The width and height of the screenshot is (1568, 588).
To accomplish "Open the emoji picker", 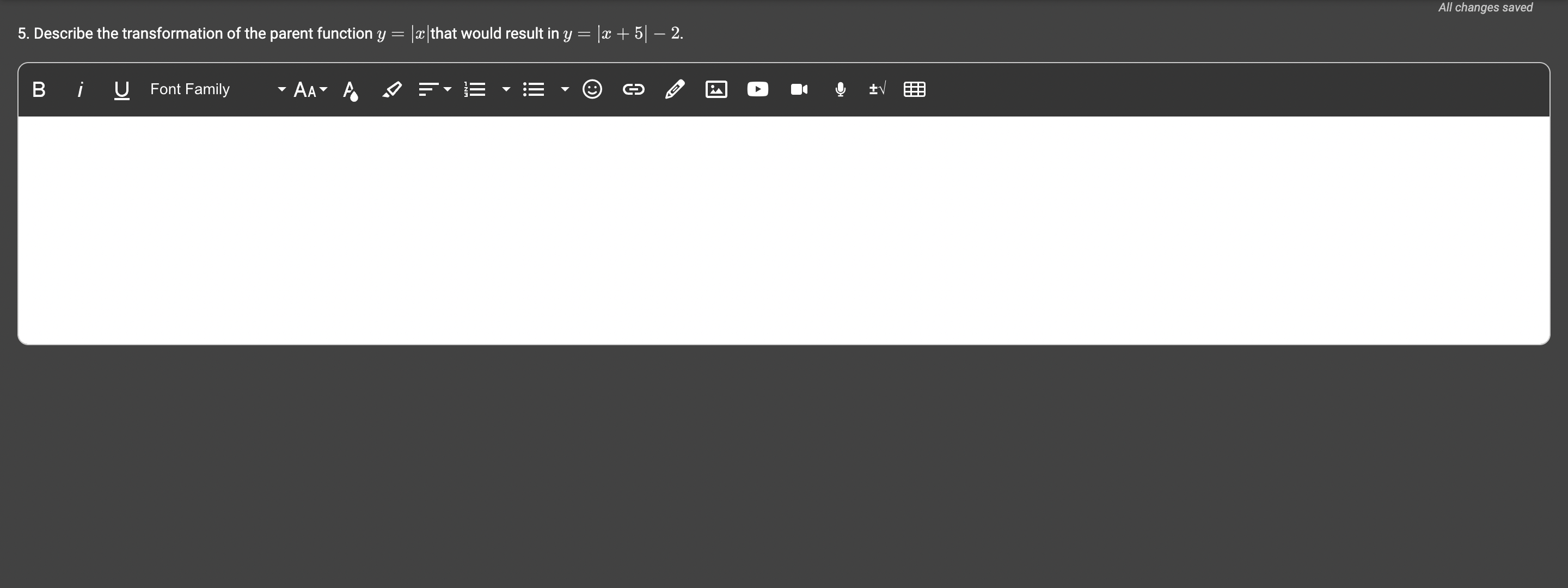I will 592,89.
